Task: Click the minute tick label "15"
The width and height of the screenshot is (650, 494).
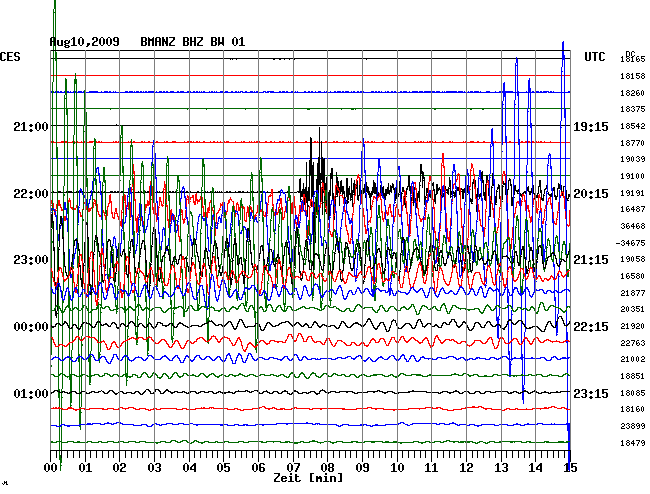Action: pos(570,468)
